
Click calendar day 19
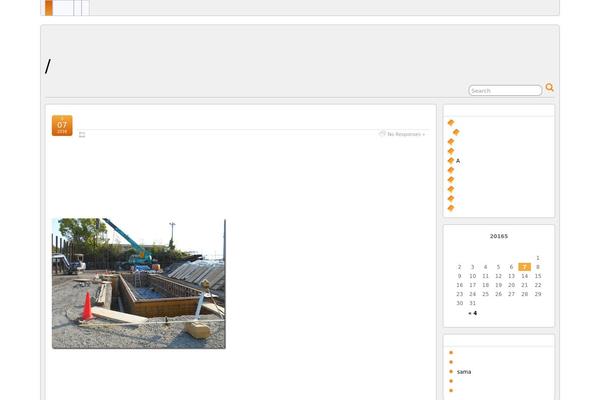(498, 285)
